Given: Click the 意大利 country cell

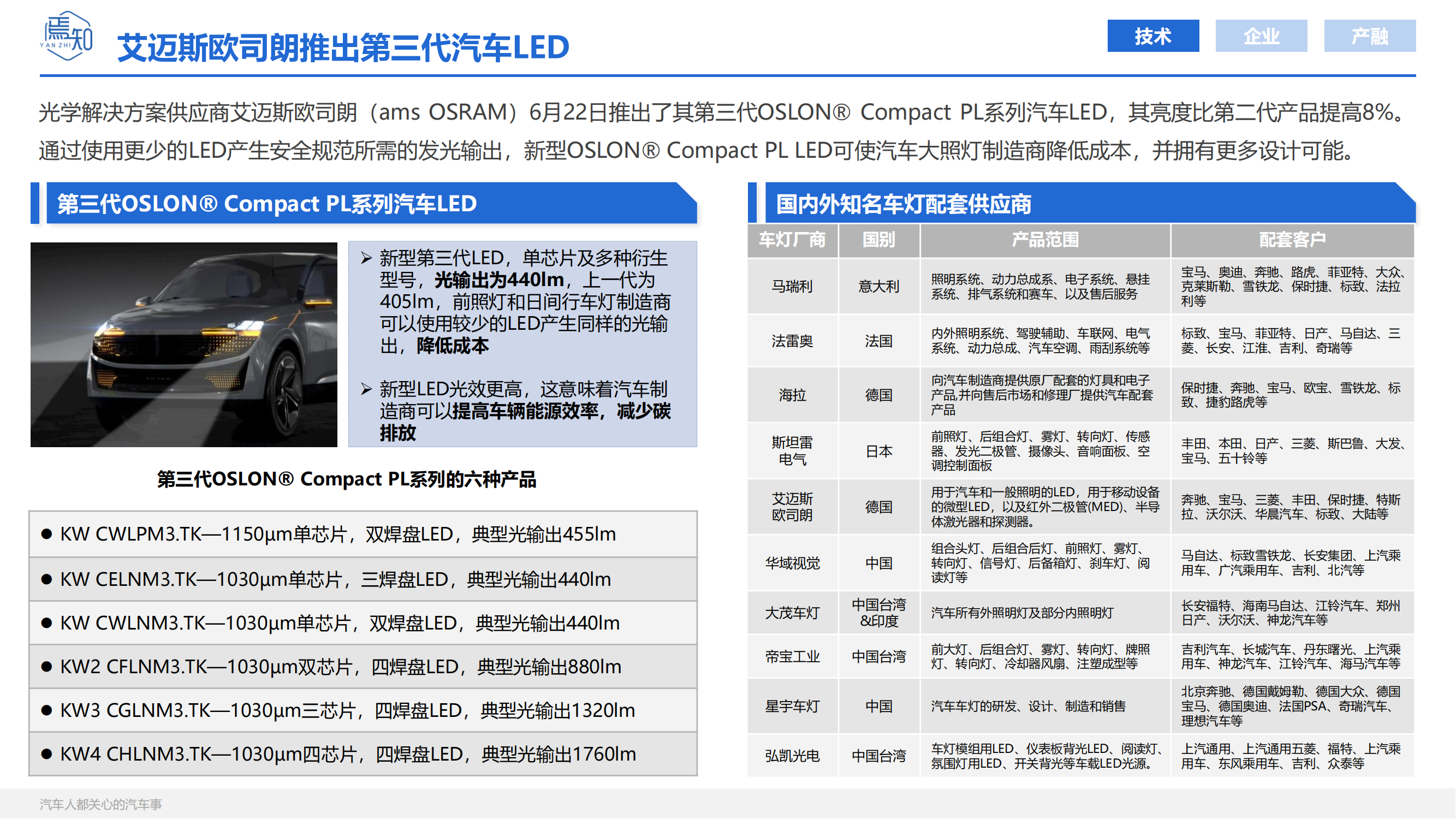Looking at the screenshot, I should pyautogui.click(x=879, y=287).
